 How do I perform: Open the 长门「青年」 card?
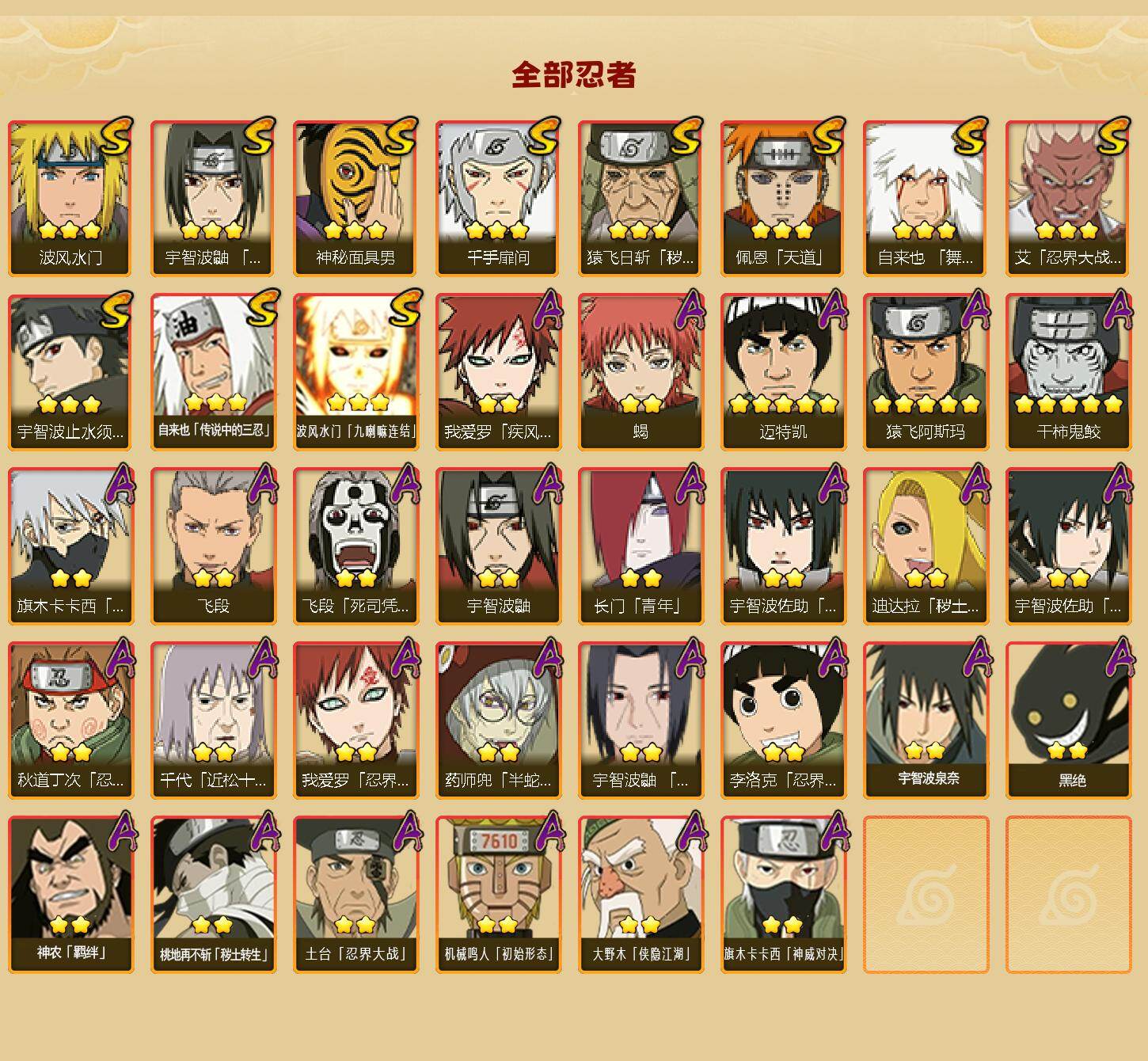point(641,546)
